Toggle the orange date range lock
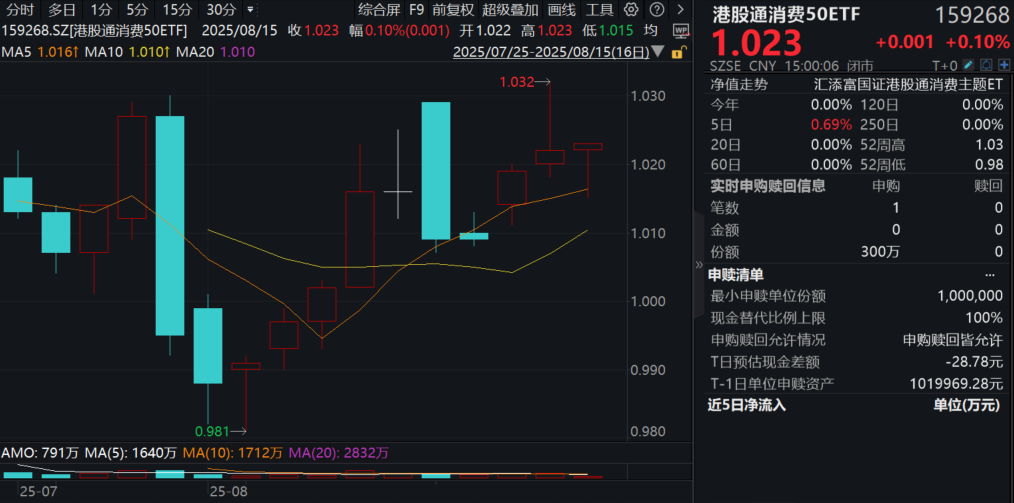 click(679, 50)
